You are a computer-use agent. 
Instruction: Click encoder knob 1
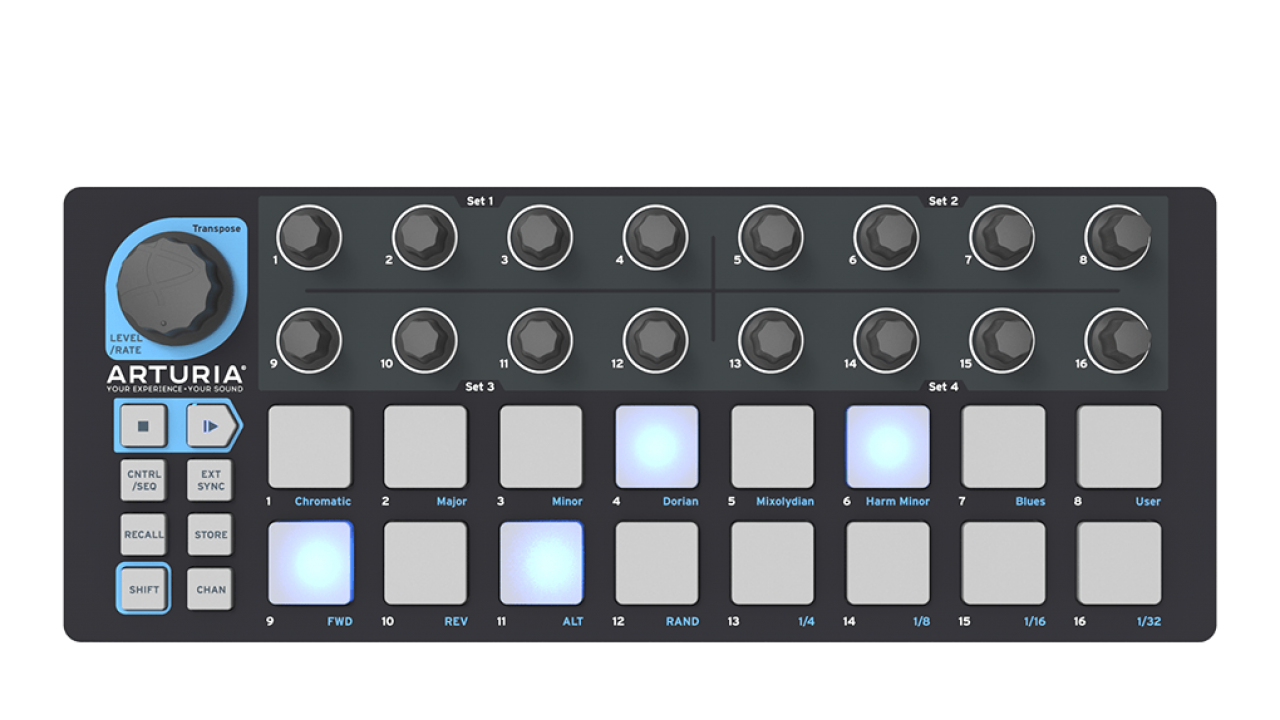click(308, 237)
